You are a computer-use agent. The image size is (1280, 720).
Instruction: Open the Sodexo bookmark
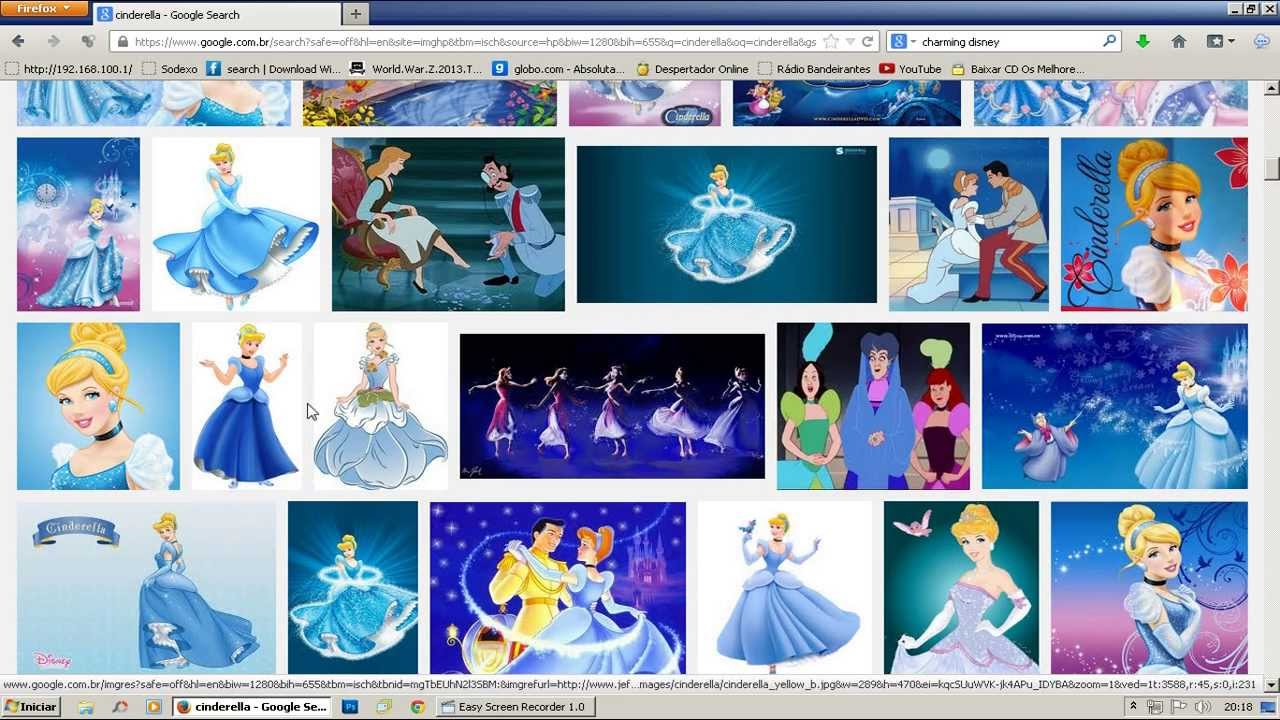(170, 69)
